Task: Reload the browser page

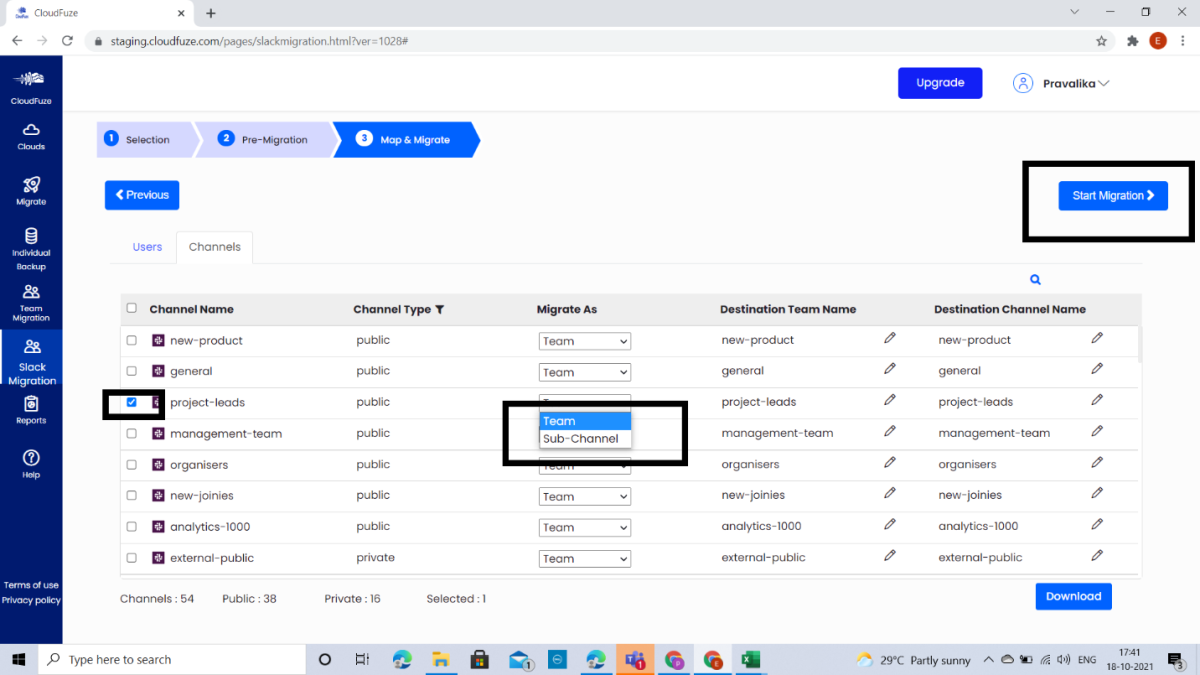Action: tap(67, 41)
